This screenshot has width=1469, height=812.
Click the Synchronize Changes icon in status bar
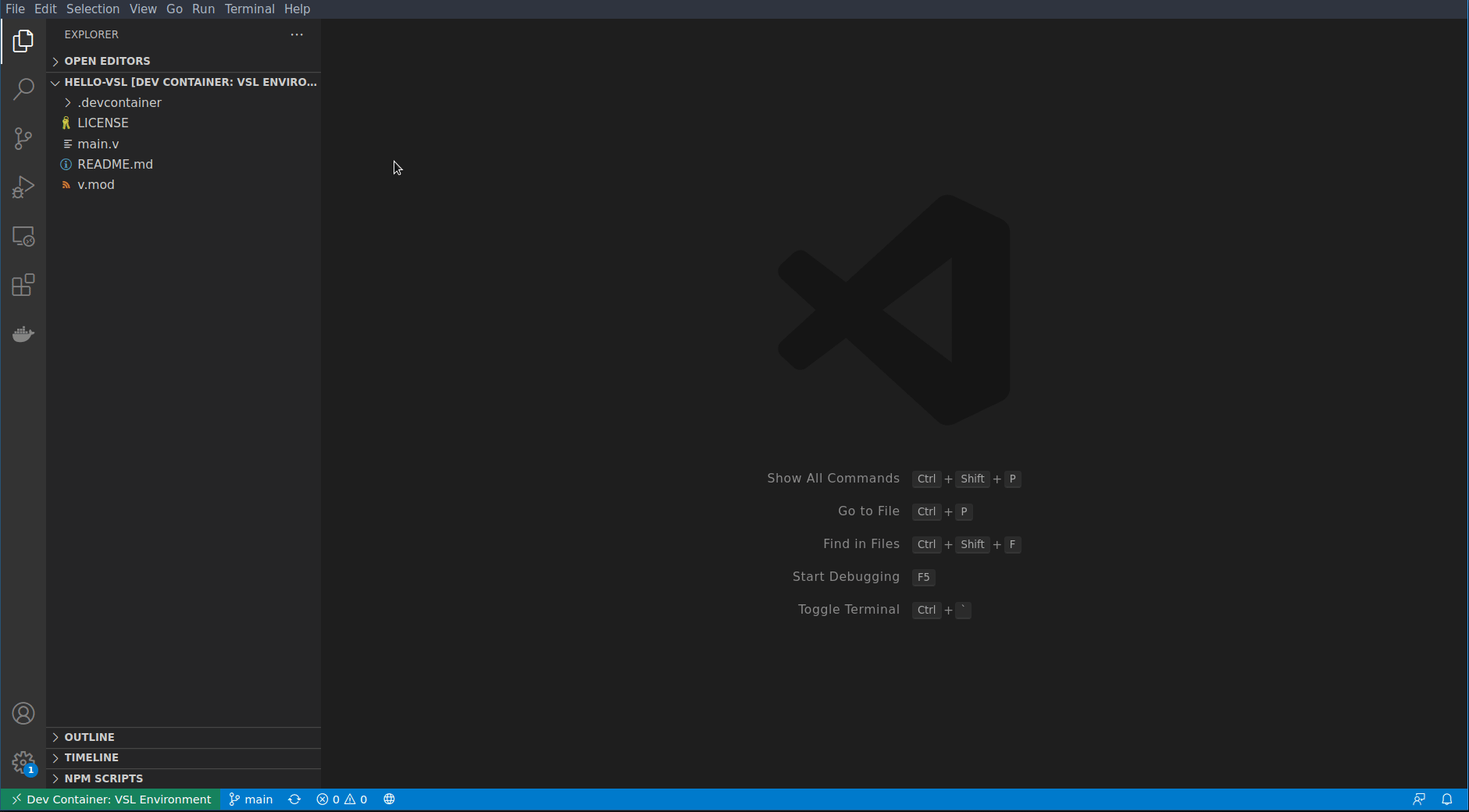tap(294, 800)
